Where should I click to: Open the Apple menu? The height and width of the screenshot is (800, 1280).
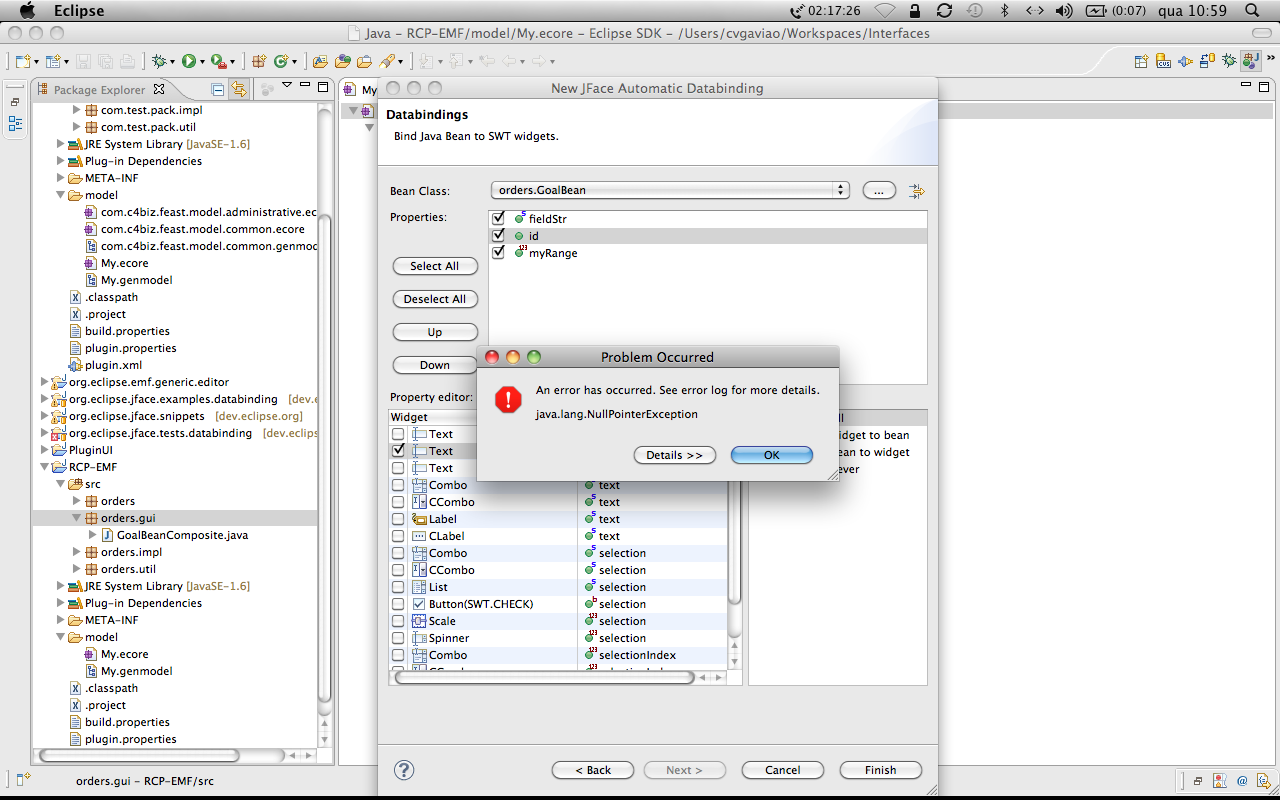point(27,11)
